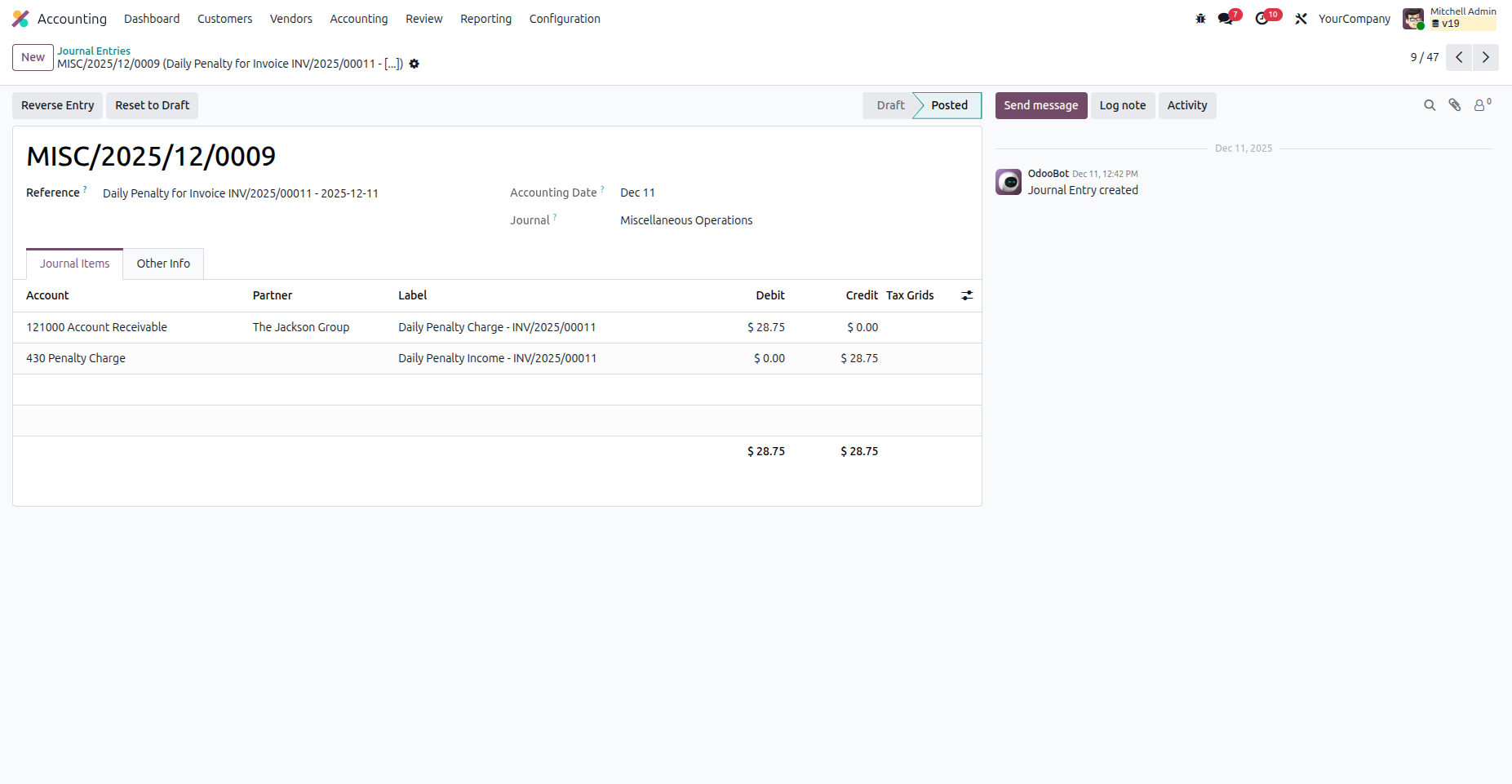Show followers via the person icon

(1482, 104)
